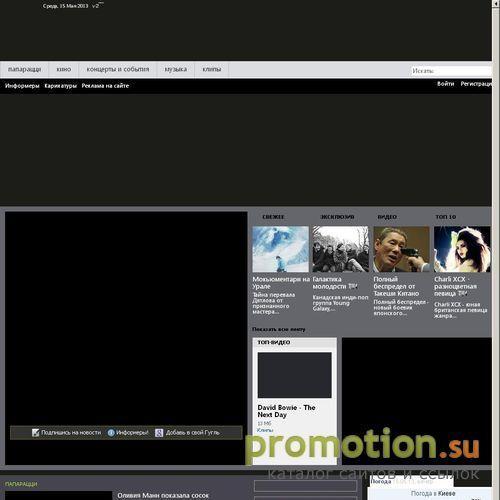Open the snowy Урал article thumbnail
Screen dimensions: 500x500
coord(281,249)
